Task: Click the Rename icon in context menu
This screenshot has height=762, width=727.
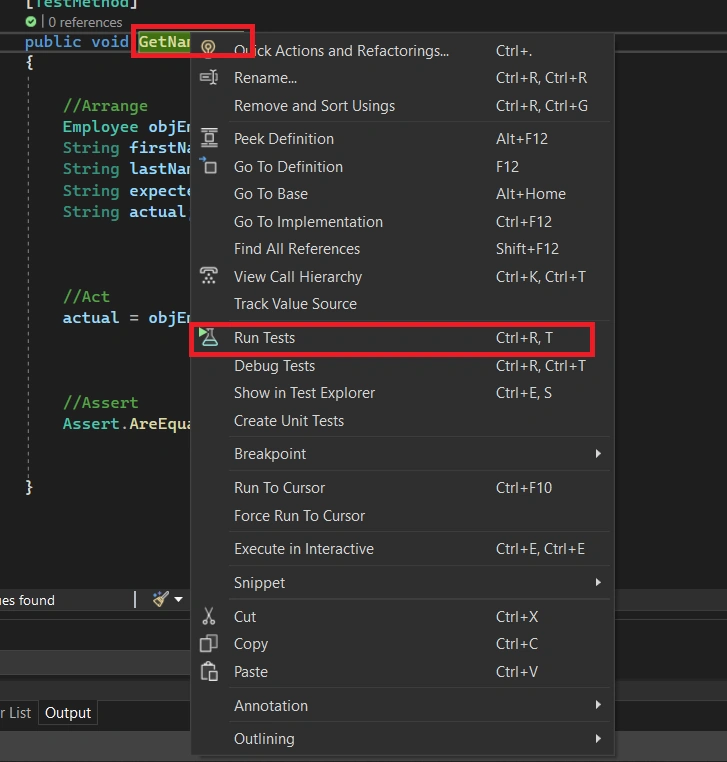Action: tap(209, 78)
